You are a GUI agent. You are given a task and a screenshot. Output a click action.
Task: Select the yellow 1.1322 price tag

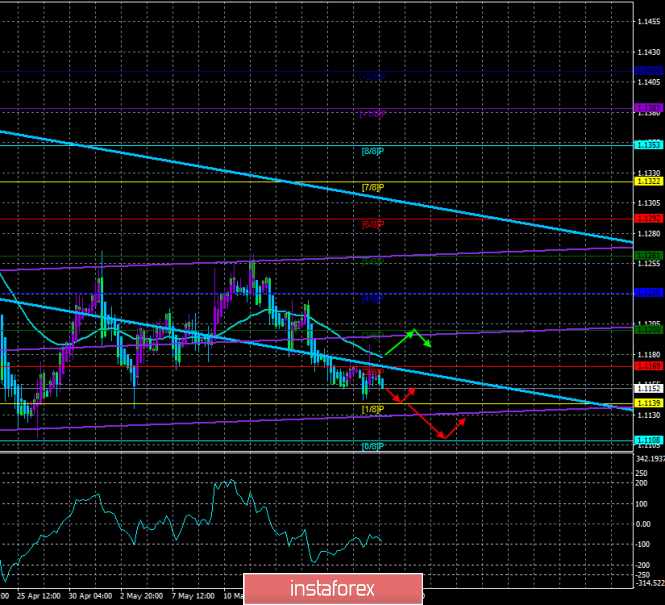point(648,181)
